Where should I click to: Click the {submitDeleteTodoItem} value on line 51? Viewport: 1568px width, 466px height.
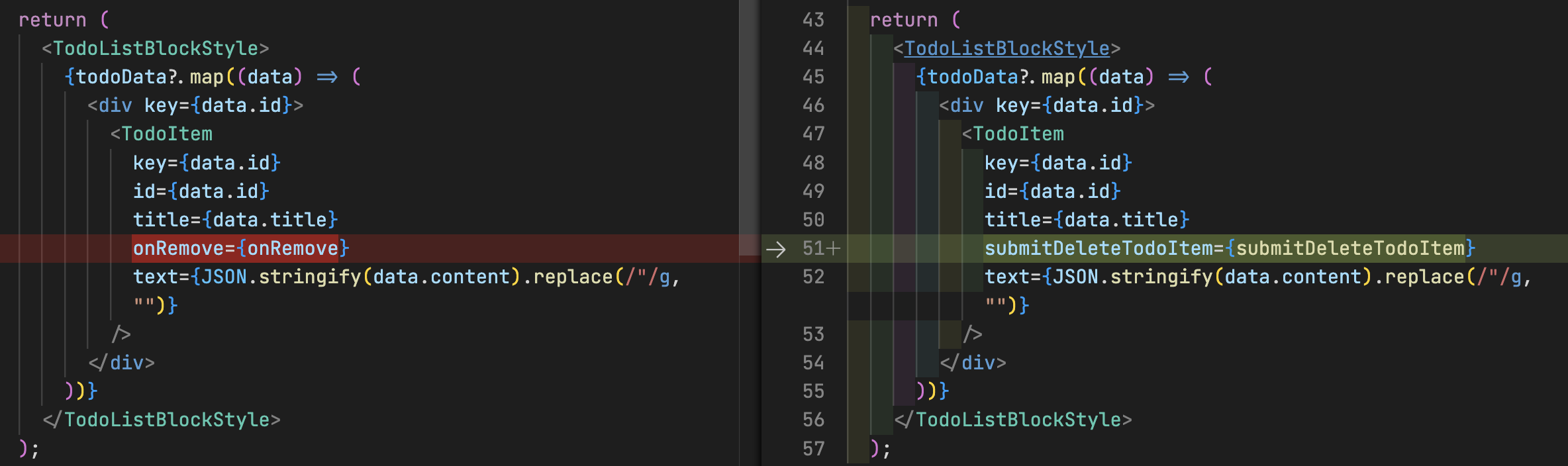(1351, 248)
